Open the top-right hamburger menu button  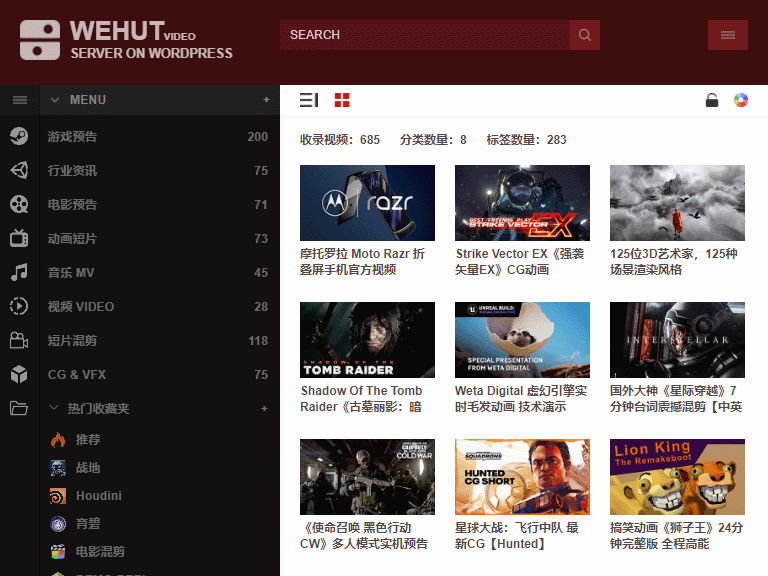point(727,35)
